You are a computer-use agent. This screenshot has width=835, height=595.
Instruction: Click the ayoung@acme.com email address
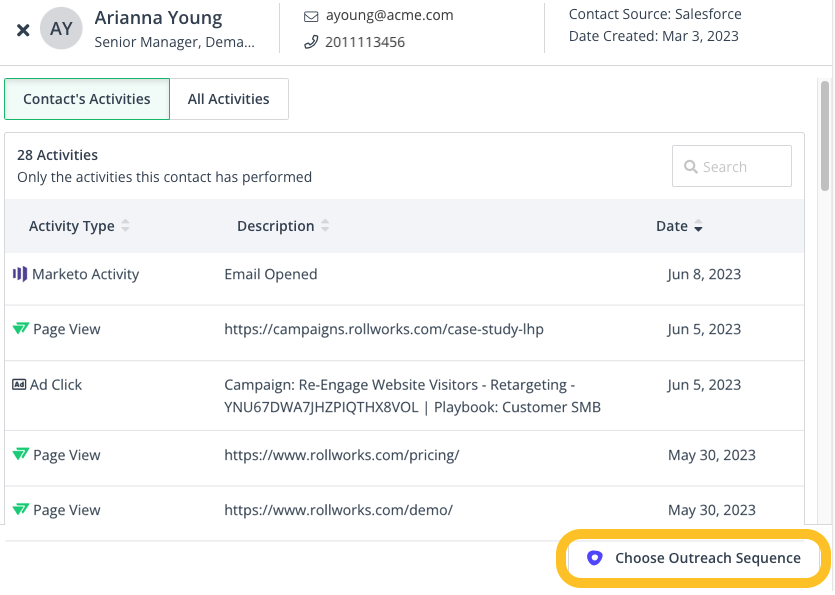pyautogui.click(x=389, y=16)
